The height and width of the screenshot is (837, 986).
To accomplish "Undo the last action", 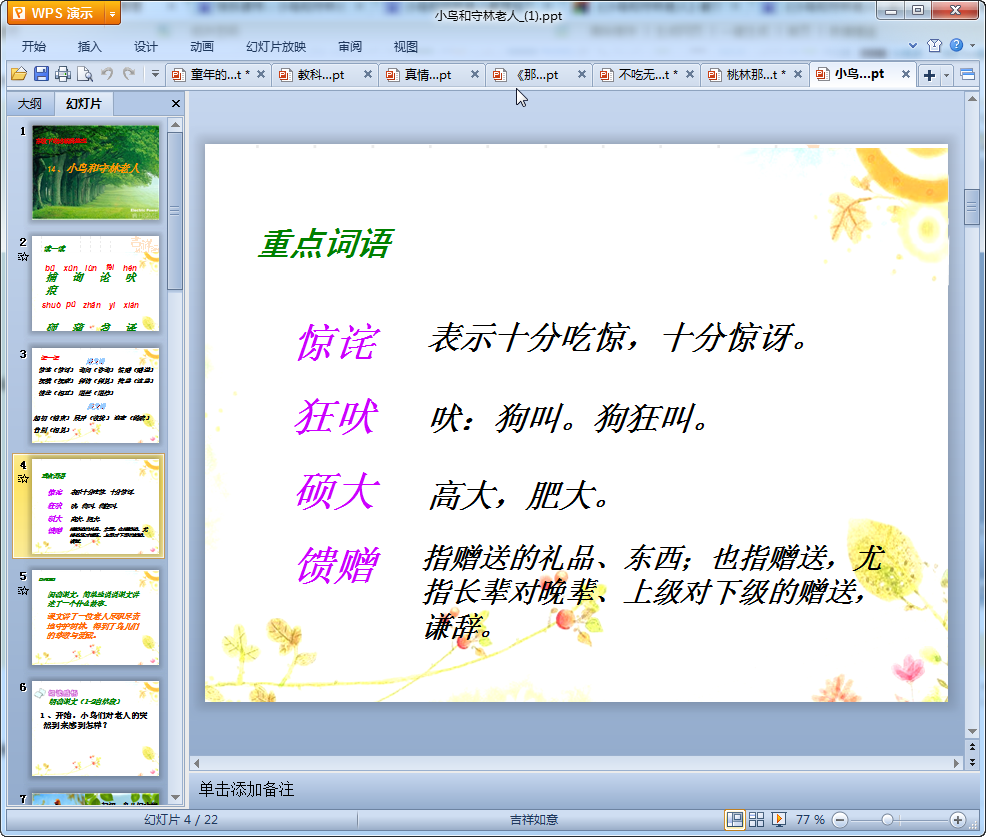I will click(107, 74).
